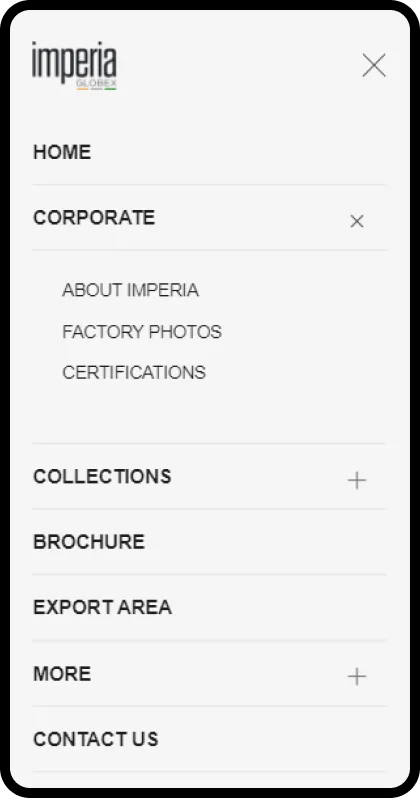Open the ABOUT IMPERIA submenu link
The width and height of the screenshot is (420, 798).
(x=130, y=290)
